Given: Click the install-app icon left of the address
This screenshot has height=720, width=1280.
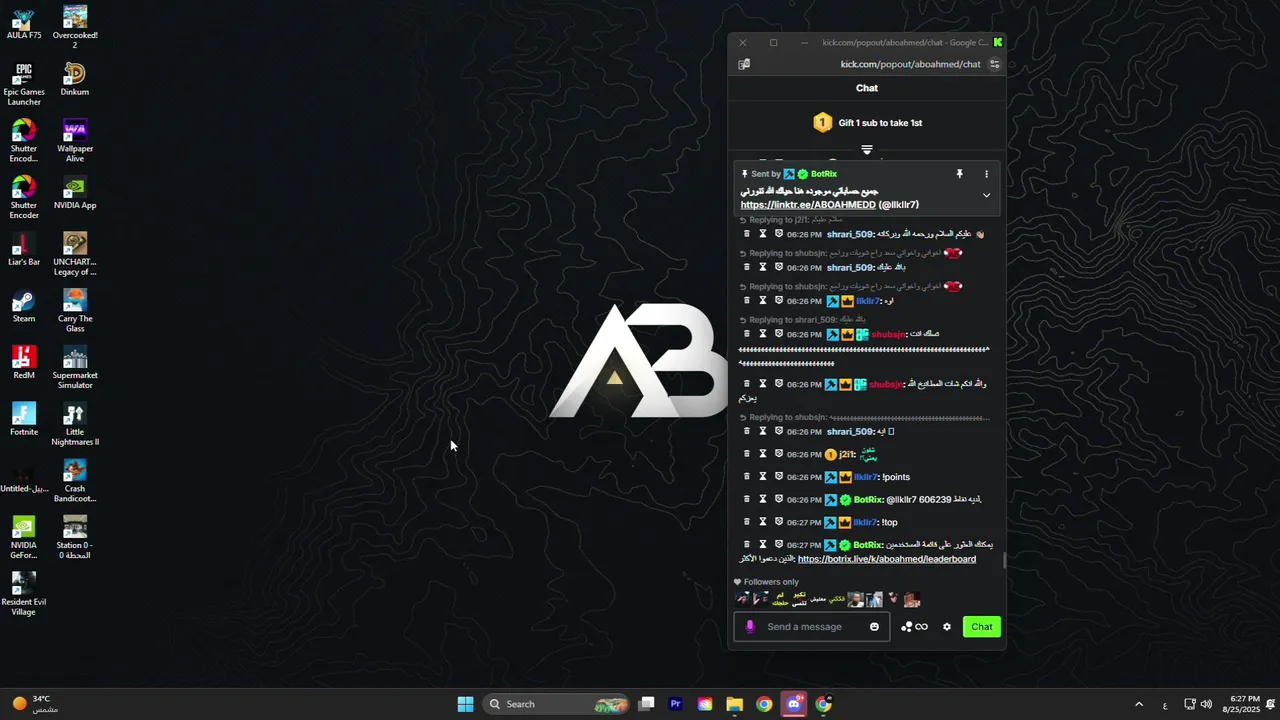Looking at the screenshot, I should pos(744,64).
